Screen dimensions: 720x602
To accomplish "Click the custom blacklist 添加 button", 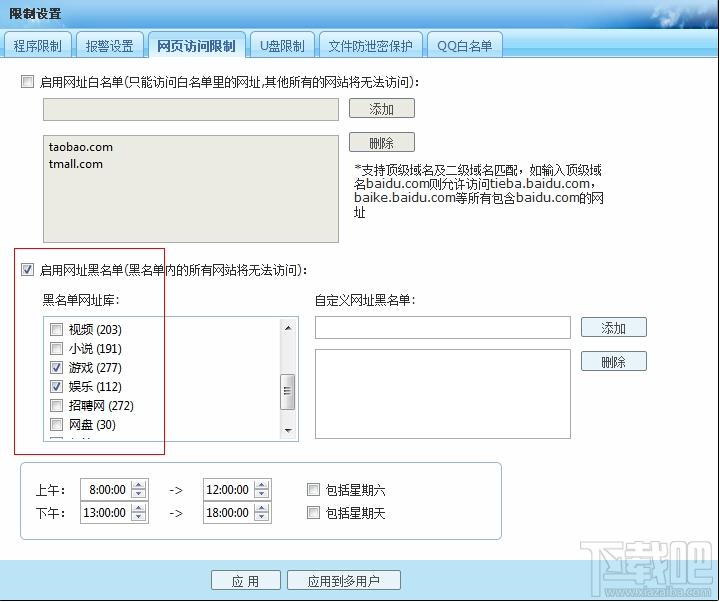I will (x=613, y=327).
